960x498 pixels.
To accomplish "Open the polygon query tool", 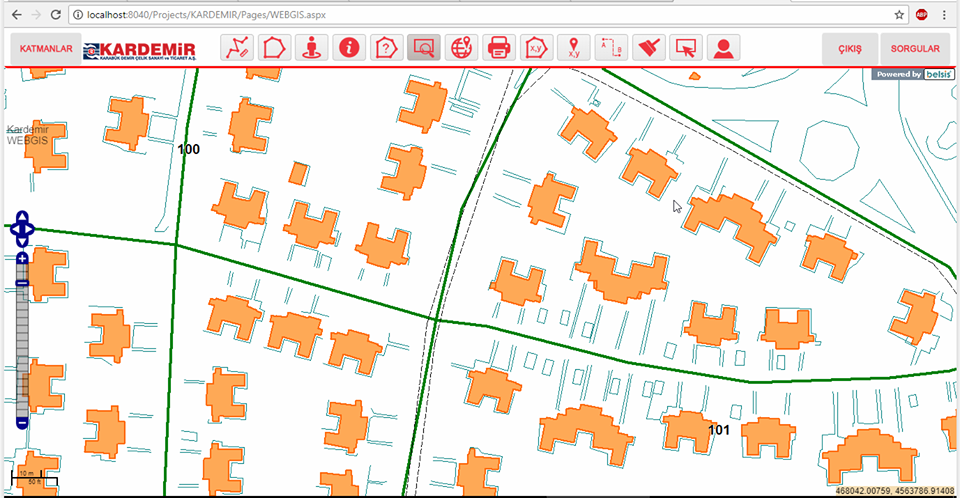I will pos(386,47).
